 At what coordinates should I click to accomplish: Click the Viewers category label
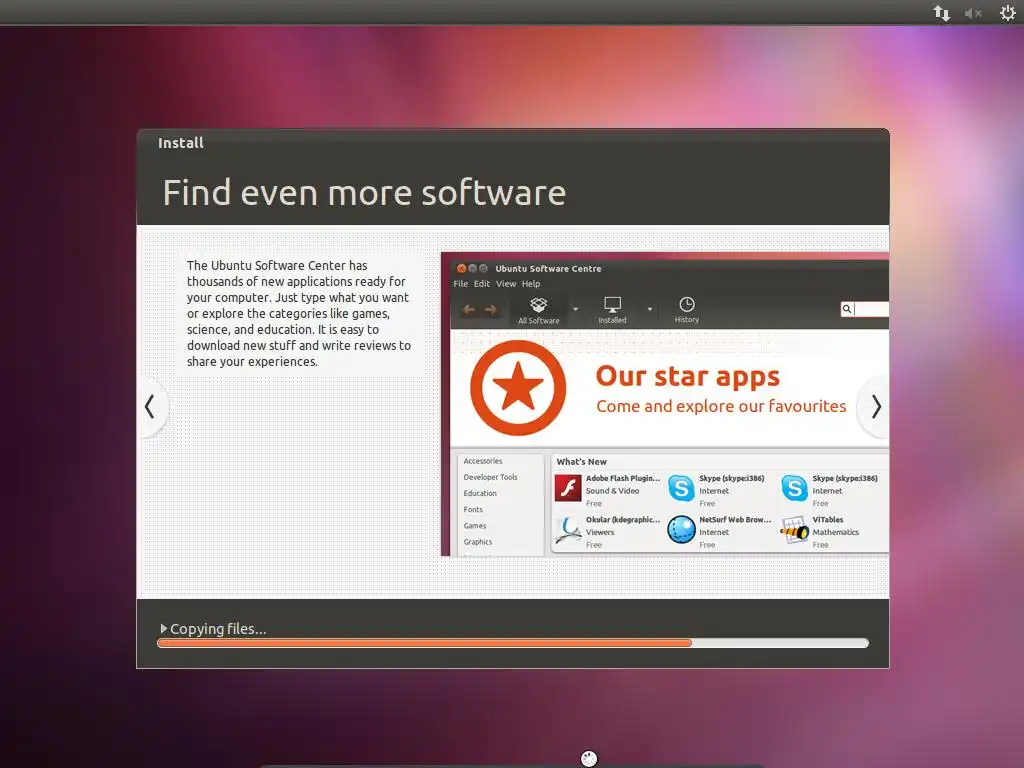[600, 532]
